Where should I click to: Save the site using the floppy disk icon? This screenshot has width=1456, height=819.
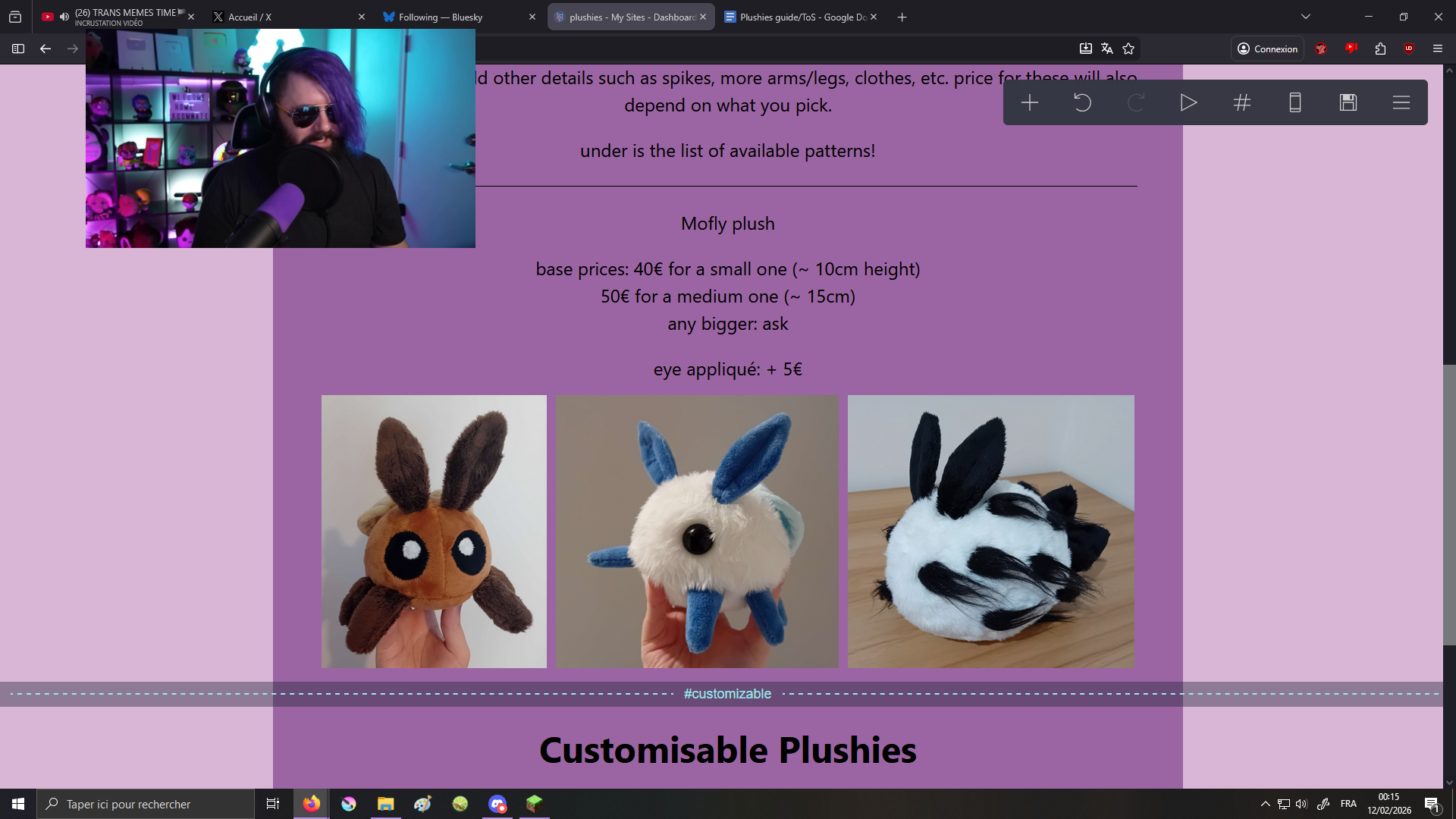pos(1348,102)
